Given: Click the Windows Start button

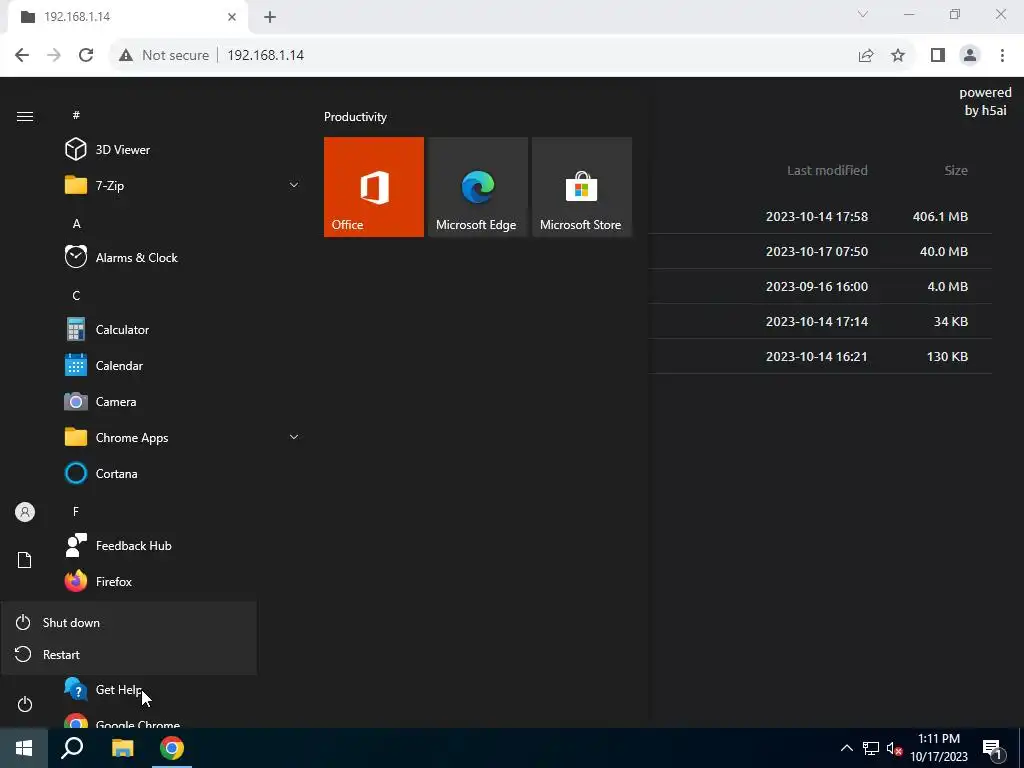Looking at the screenshot, I should pos(24,748).
